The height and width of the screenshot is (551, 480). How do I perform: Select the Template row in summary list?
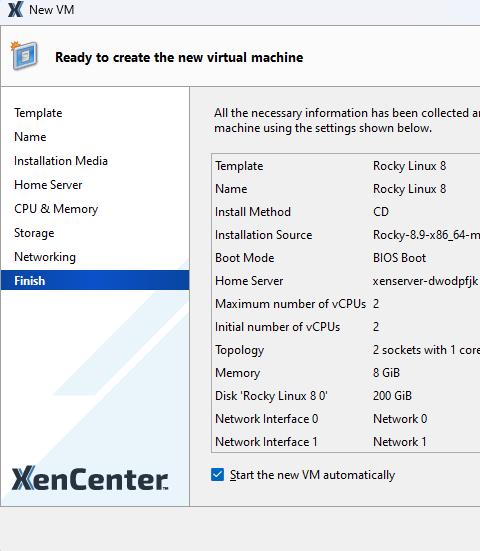pyautogui.click(x=346, y=166)
